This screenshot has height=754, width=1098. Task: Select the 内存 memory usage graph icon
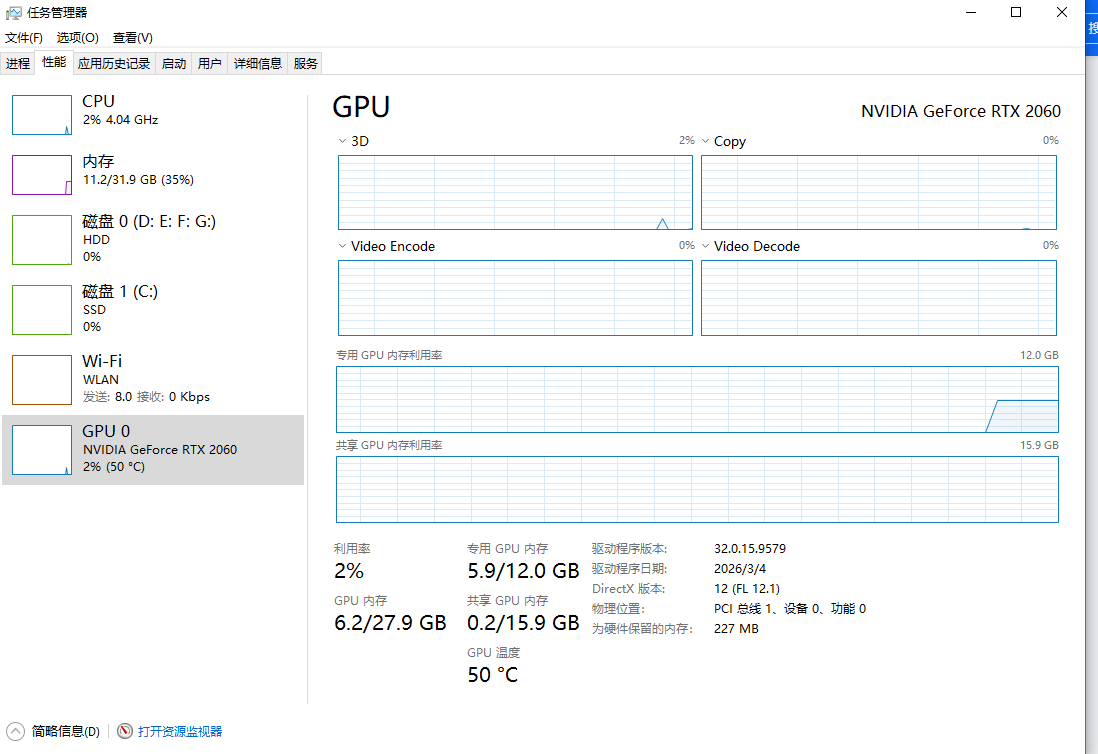(x=42, y=174)
